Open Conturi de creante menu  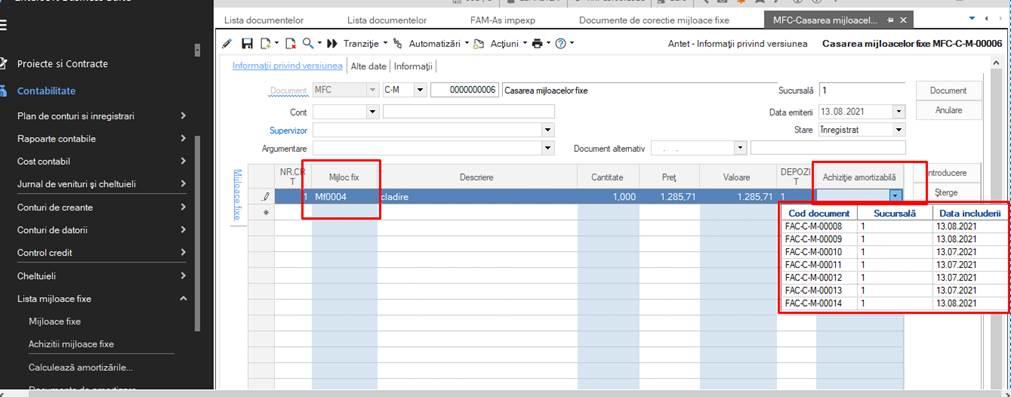(55, 208)
